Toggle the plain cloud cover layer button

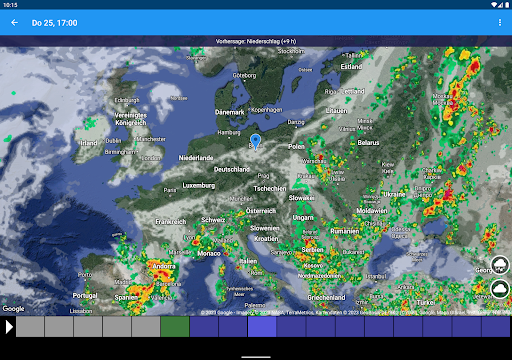coord(500,289)
